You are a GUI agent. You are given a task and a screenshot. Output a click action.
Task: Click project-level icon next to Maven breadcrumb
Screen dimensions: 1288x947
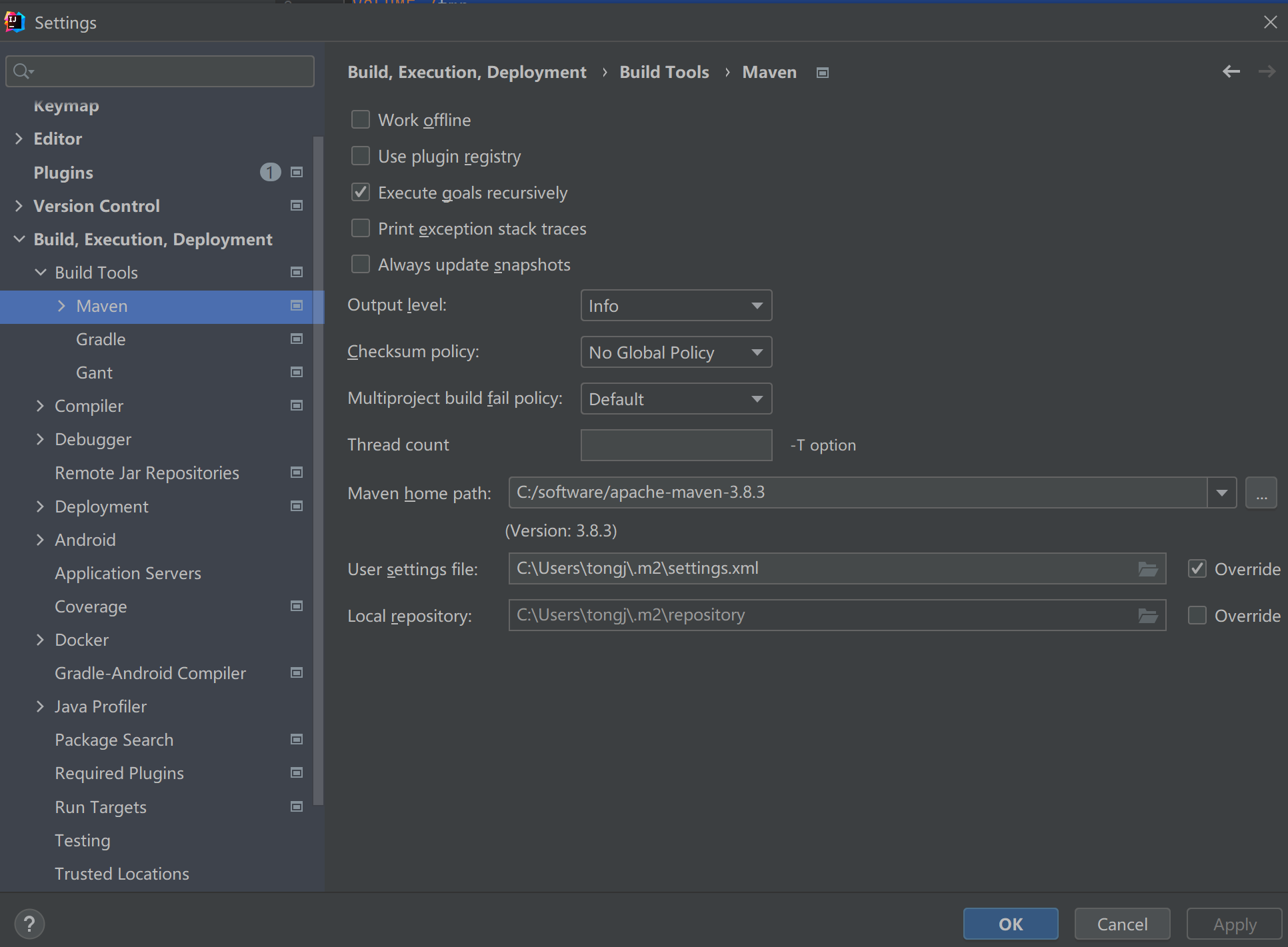click(x=823, y=73)
